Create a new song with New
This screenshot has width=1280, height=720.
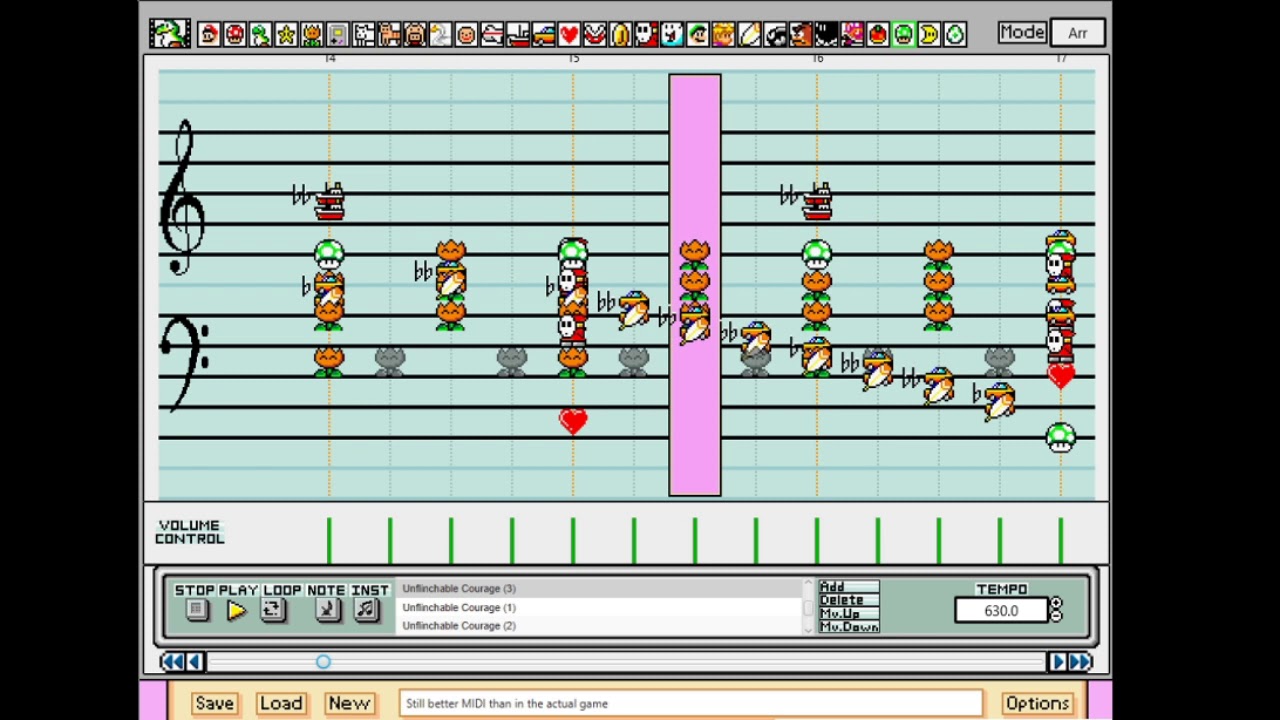coord(349,703)
